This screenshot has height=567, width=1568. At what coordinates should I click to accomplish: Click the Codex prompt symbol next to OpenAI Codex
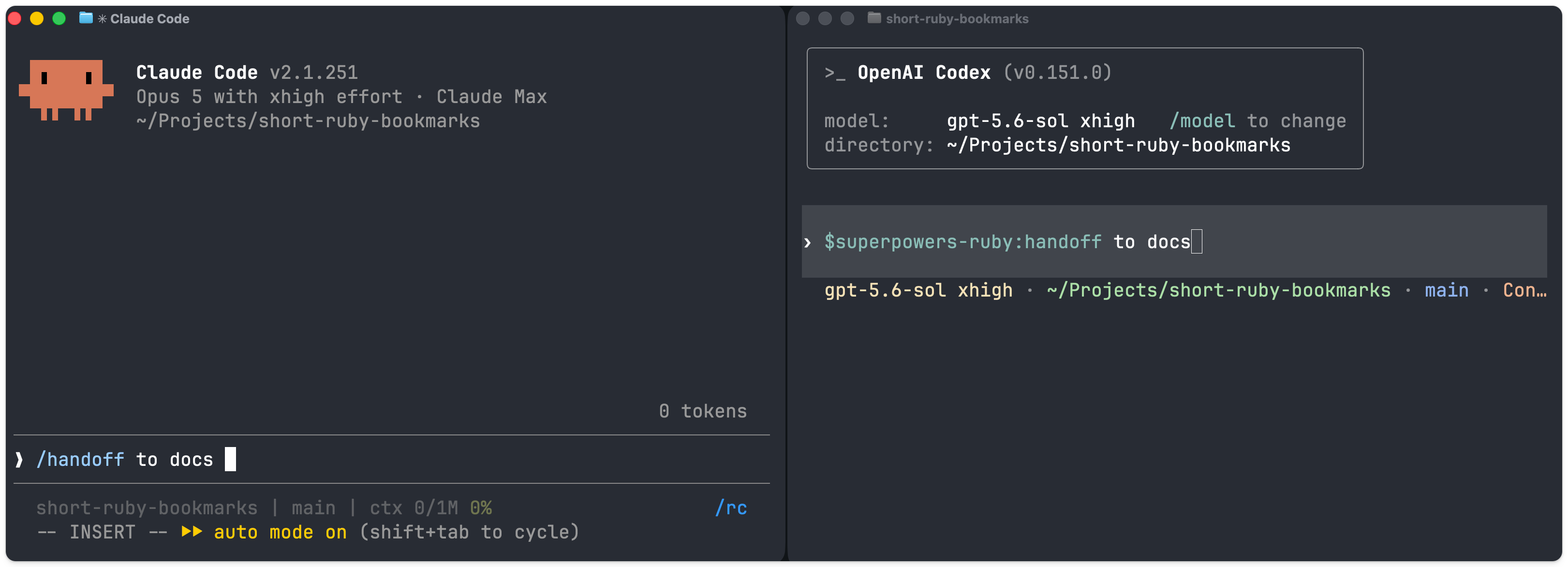tap(834, 73)
